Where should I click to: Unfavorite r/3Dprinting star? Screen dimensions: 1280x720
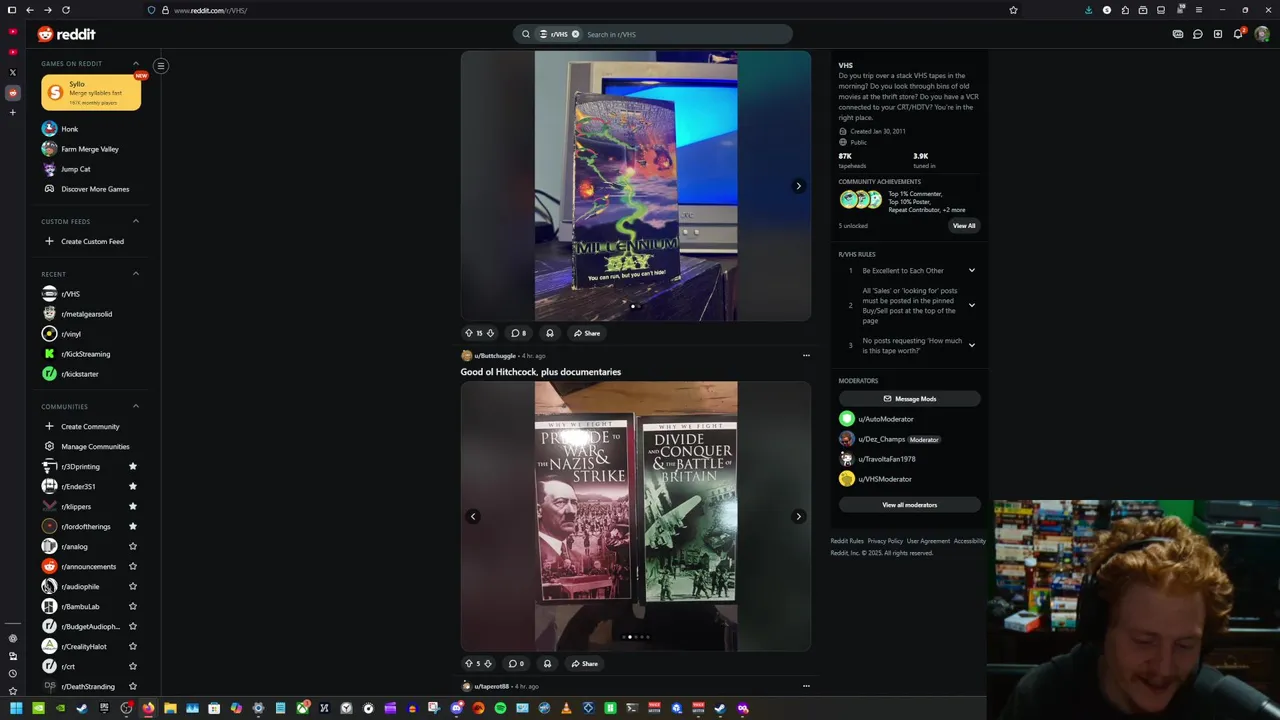(132, 466)
